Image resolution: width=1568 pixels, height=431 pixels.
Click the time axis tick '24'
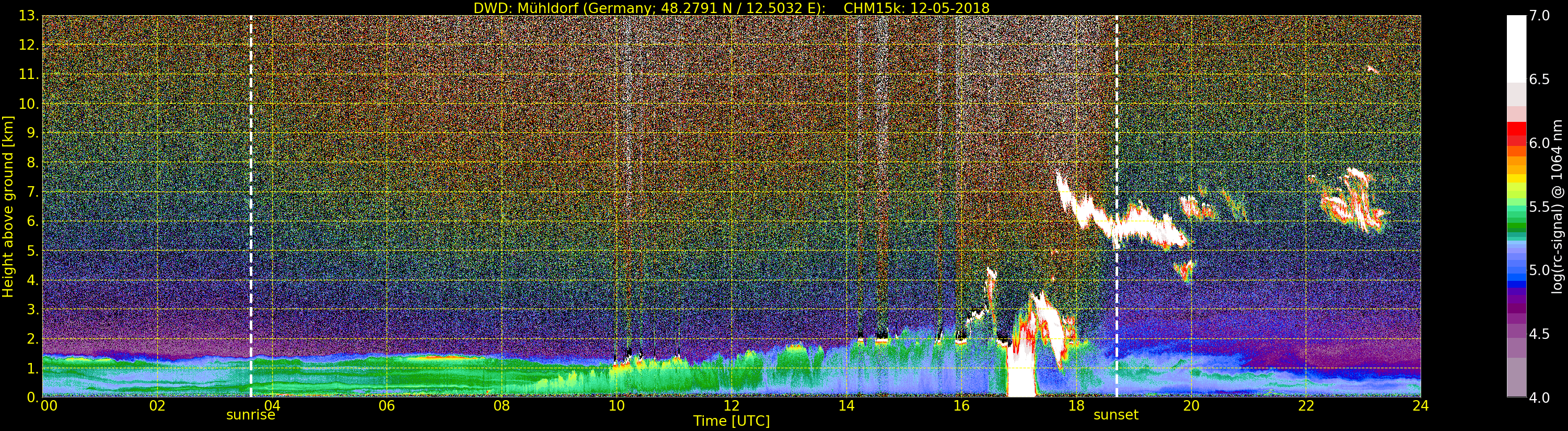(x=1421, y=406)
